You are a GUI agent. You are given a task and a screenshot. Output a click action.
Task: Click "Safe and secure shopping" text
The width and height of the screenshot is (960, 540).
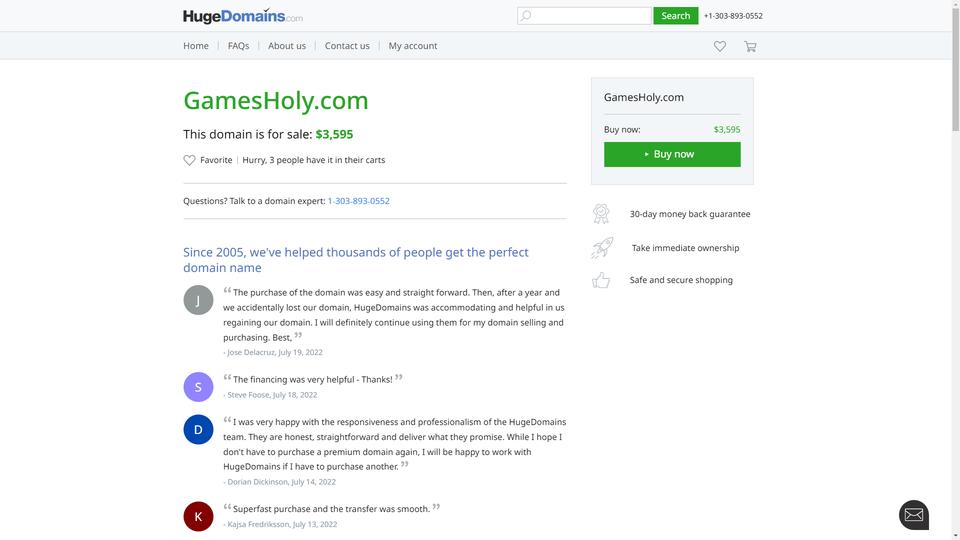click(x=681, y=280)
